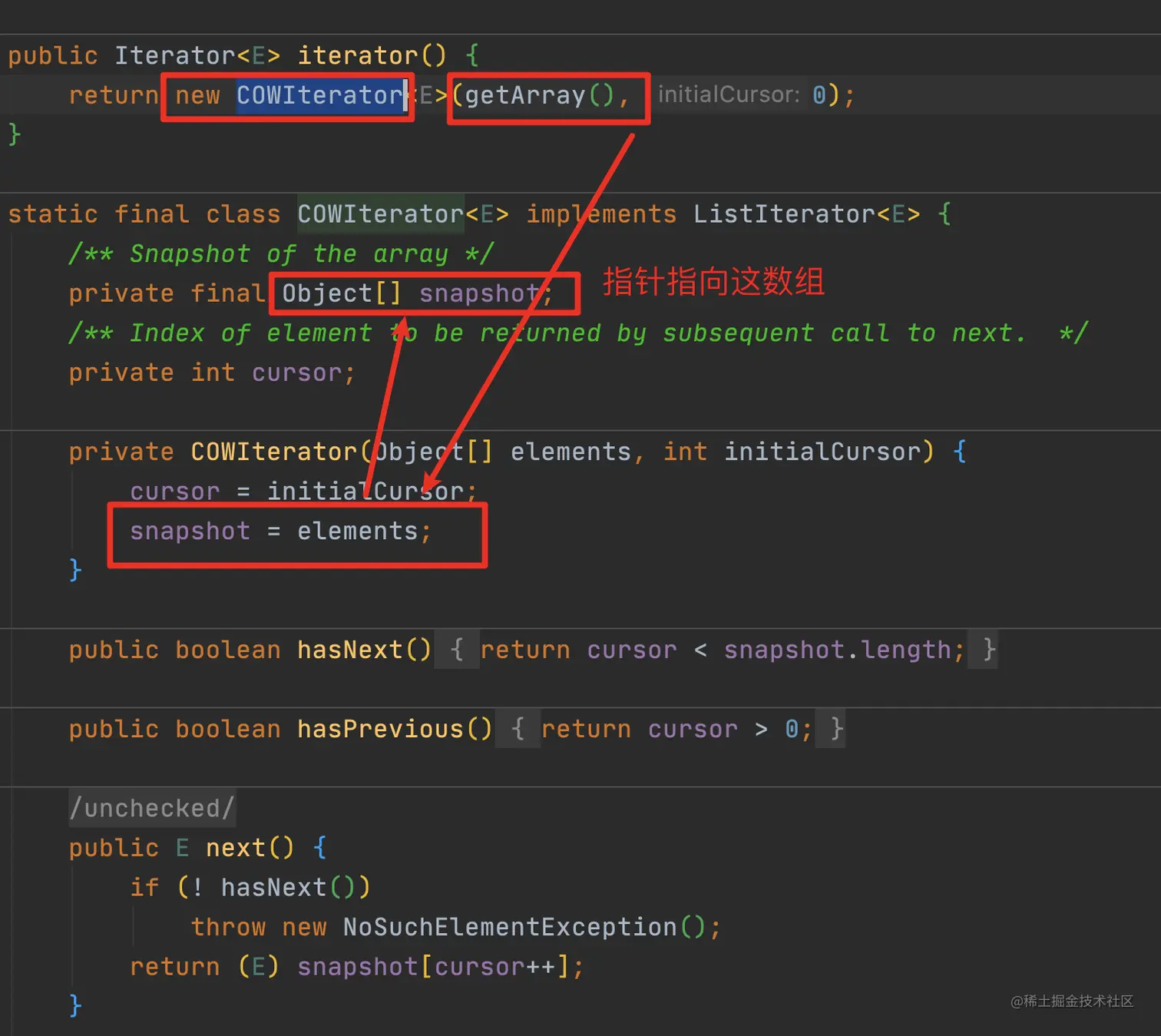
Task: Click the 'snapshot[cursor++]' return expression
Action: (x=433, y=966)
